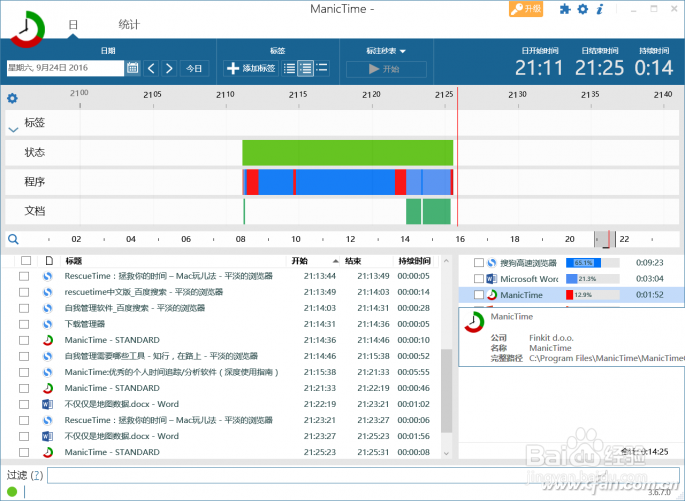Click Sogou browser icon in summary list

coord(491,263)
